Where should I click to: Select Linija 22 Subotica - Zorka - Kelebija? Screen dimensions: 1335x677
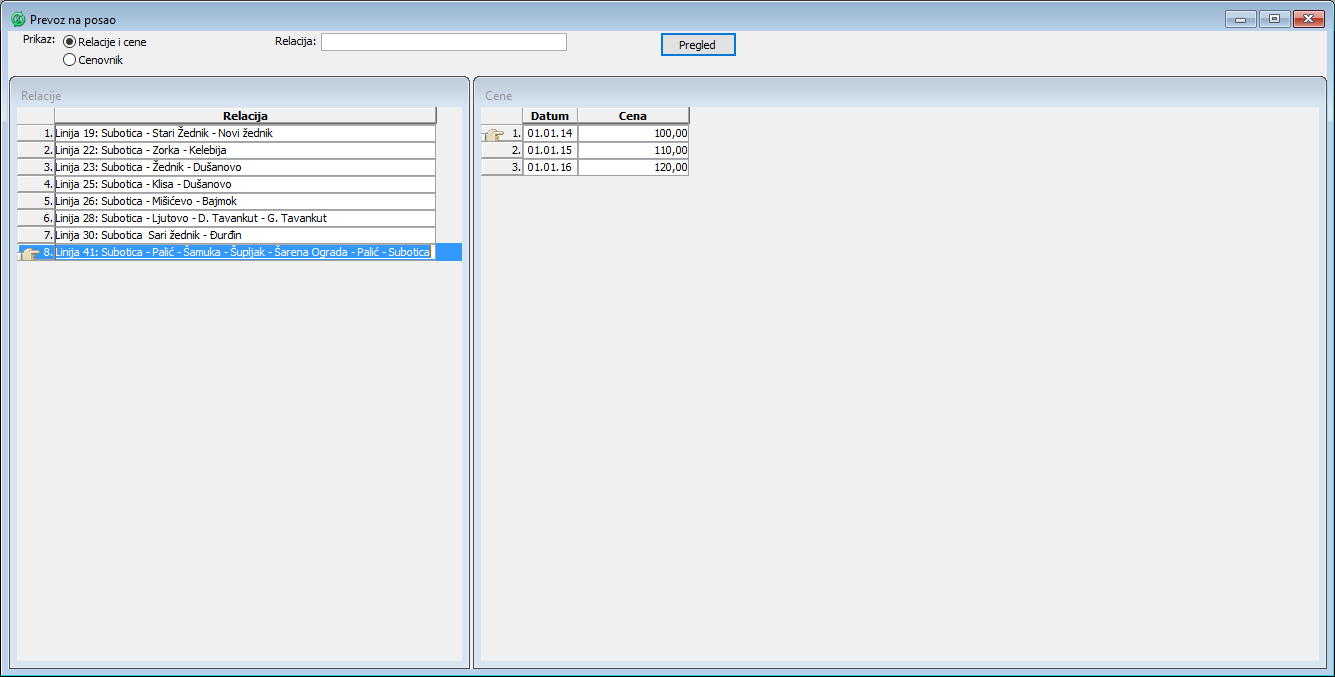point(245,150)
